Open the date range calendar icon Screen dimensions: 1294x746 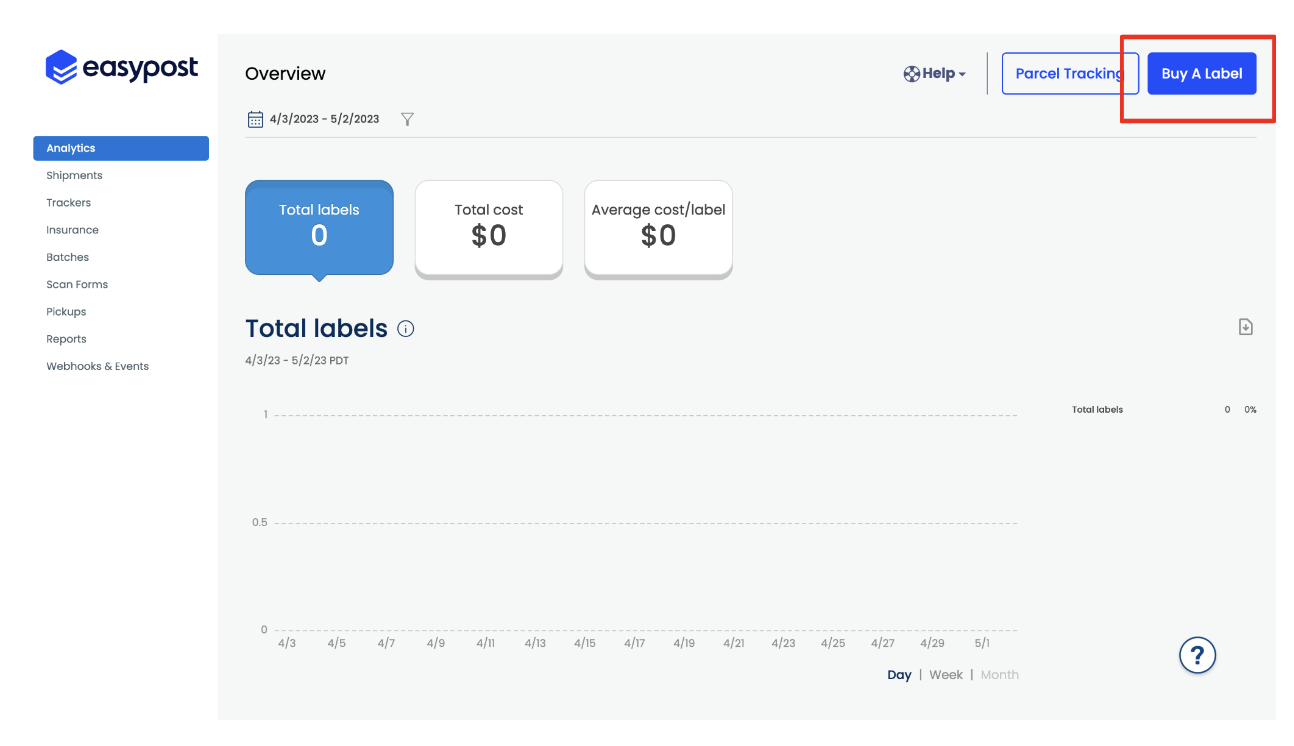pos(255,119)
